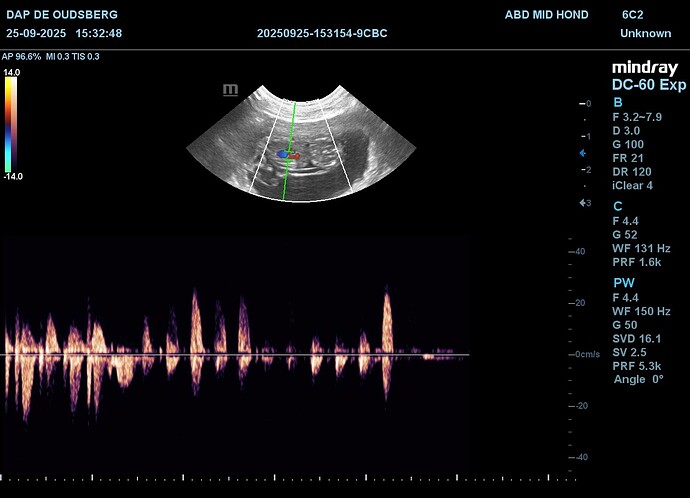Click the 'Angle 0°' setting

639,379
